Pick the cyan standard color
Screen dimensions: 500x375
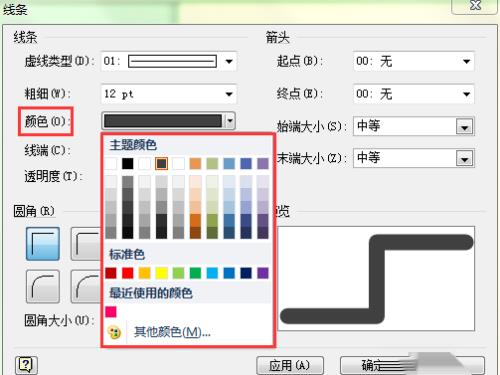click(212, 273)
